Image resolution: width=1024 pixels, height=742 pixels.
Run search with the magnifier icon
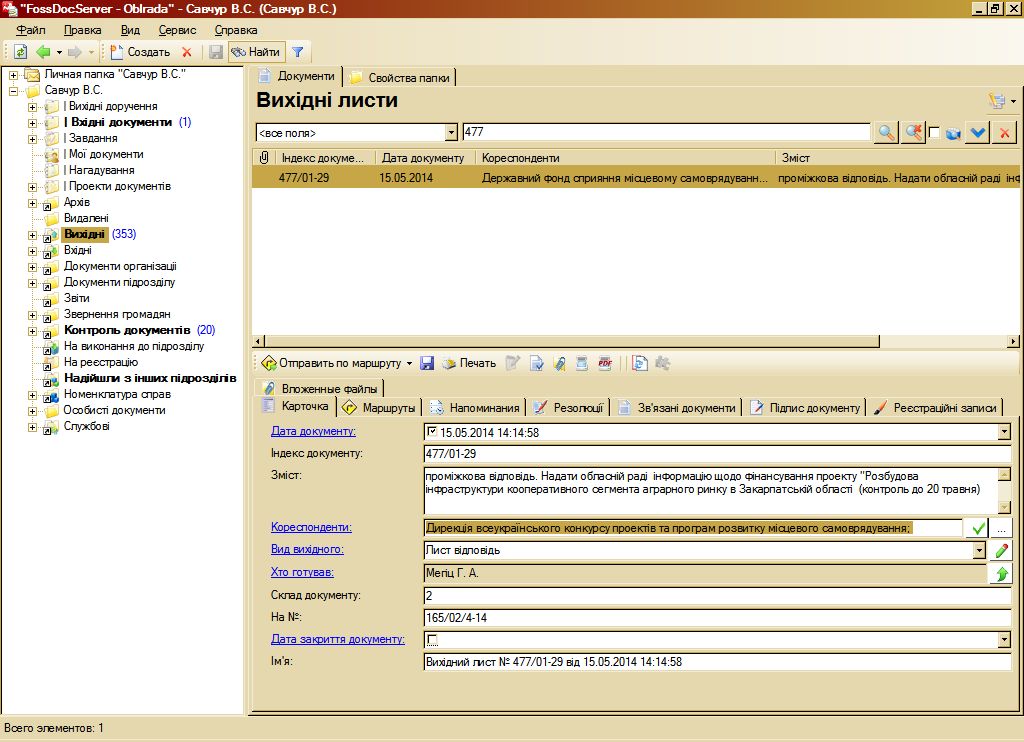click(x=886, y=133)
